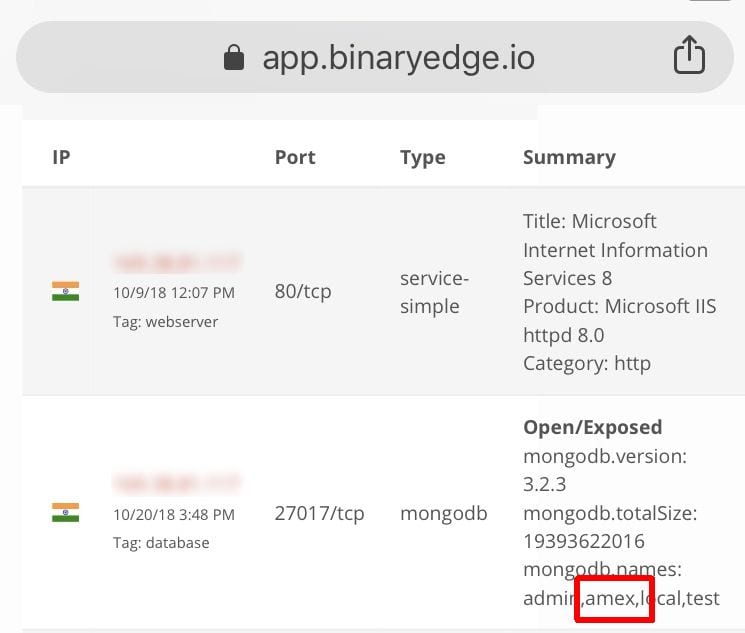
Task: Click the Tag: webserver label
Action: click(x=165, y=322)
